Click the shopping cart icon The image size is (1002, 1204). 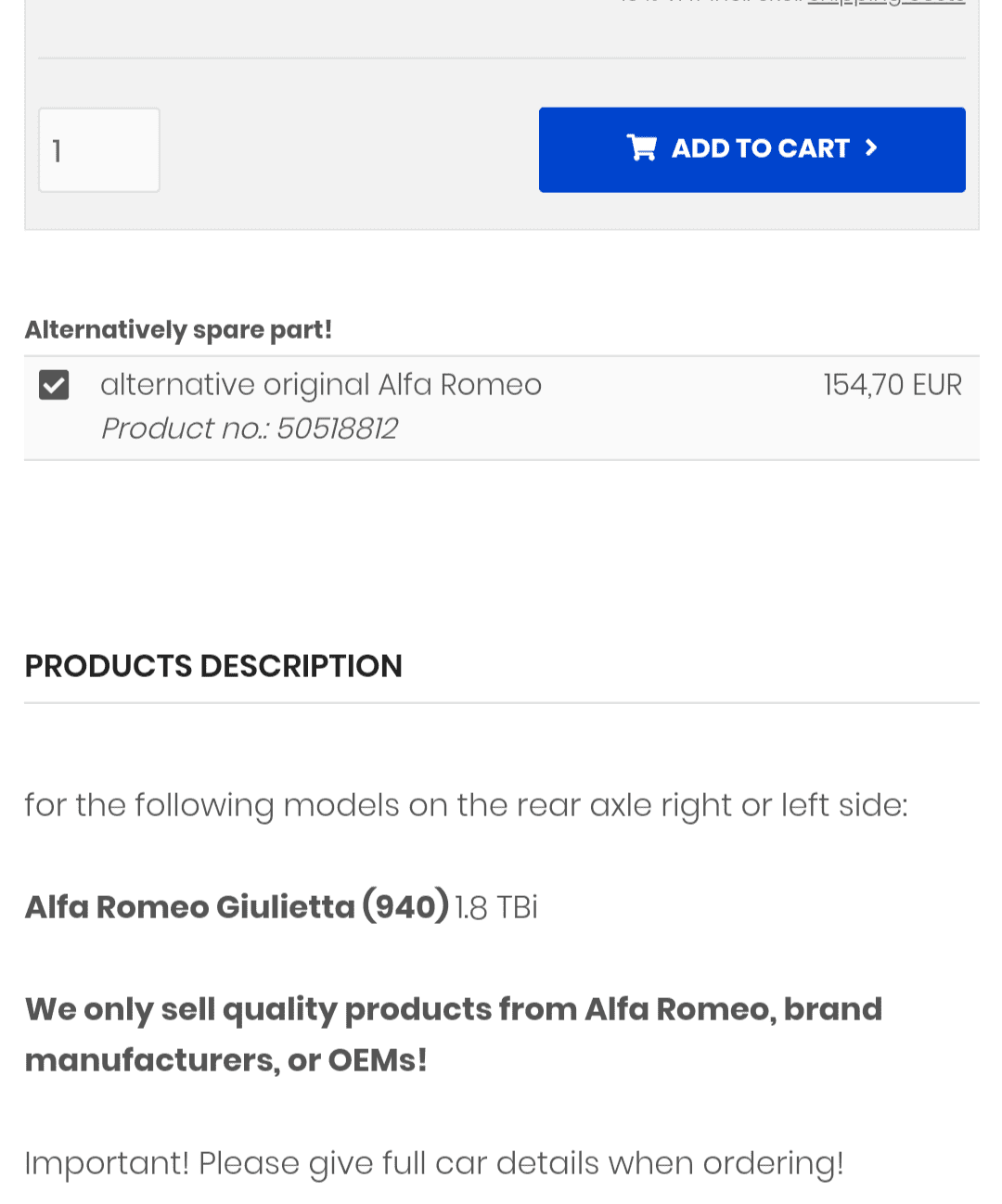(641, 148)
